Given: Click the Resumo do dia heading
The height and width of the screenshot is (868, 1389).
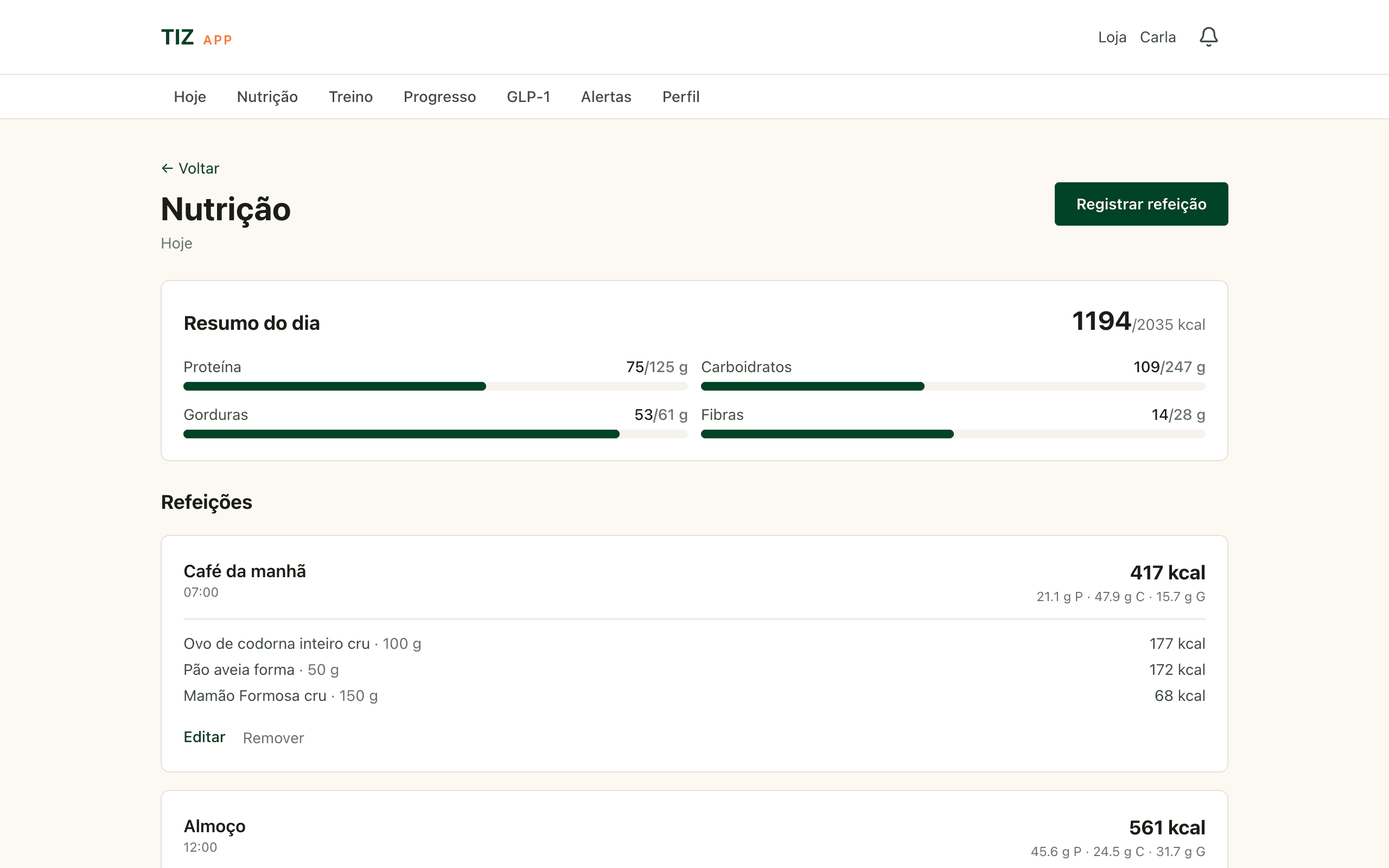Looking at the screenshot, I should click(251, 323).
